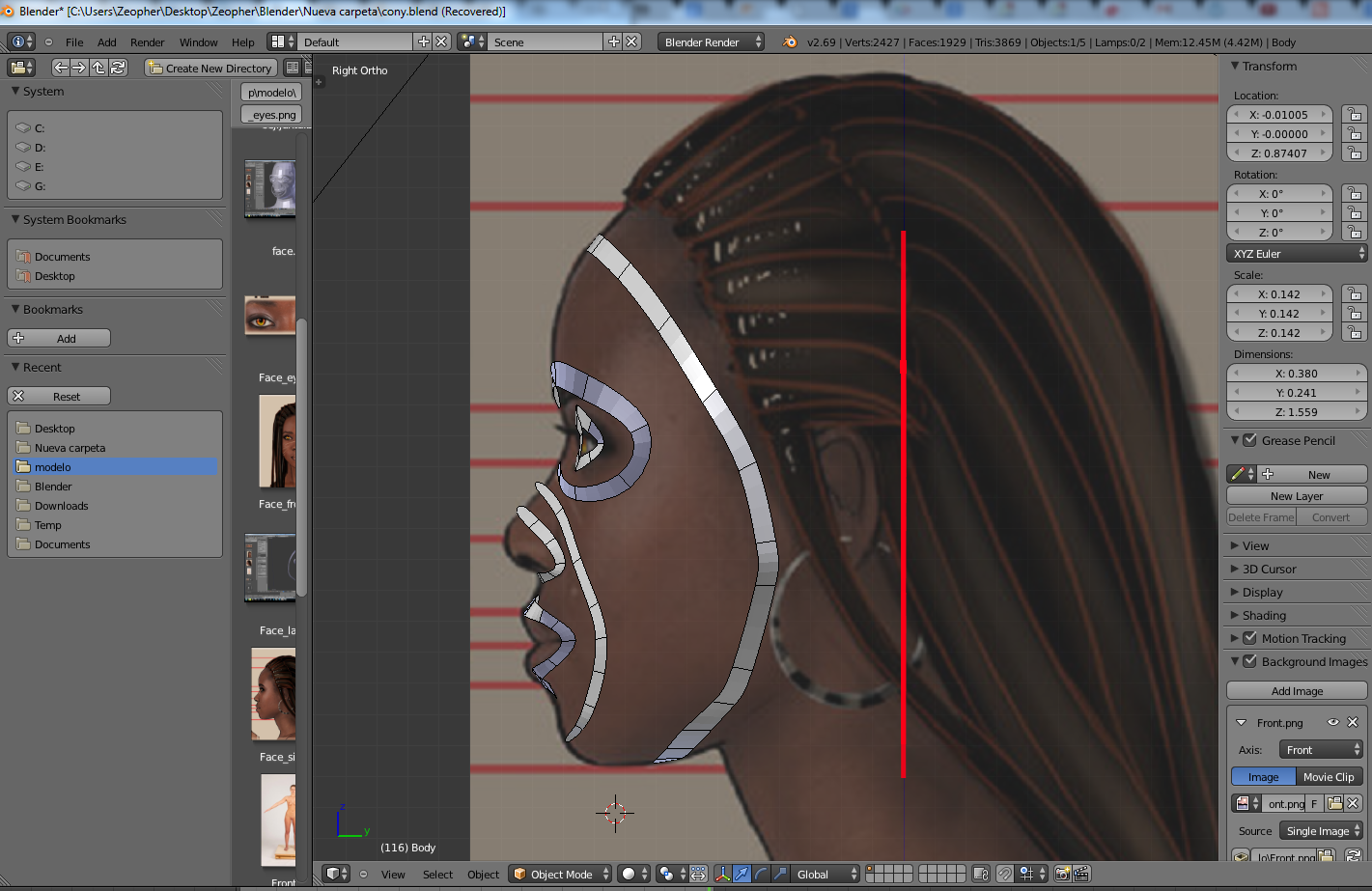Disable the Motion Tracking checkbox
This screenshot has width=1372, height=891.
pyautogui.click(x=1249, y=638)
